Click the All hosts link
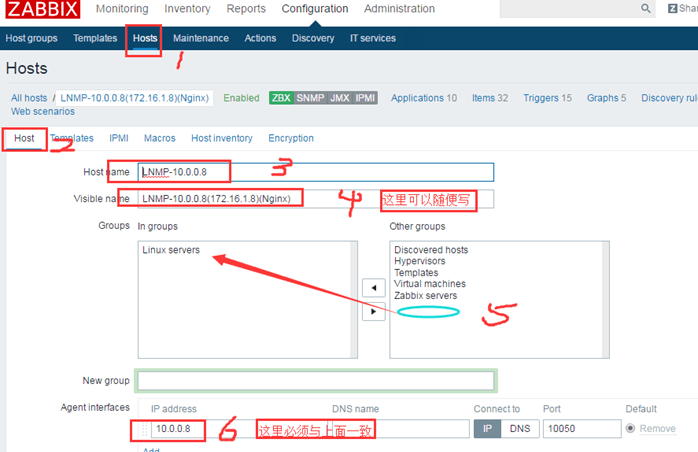The image size is (698, 452). (29, 98)
